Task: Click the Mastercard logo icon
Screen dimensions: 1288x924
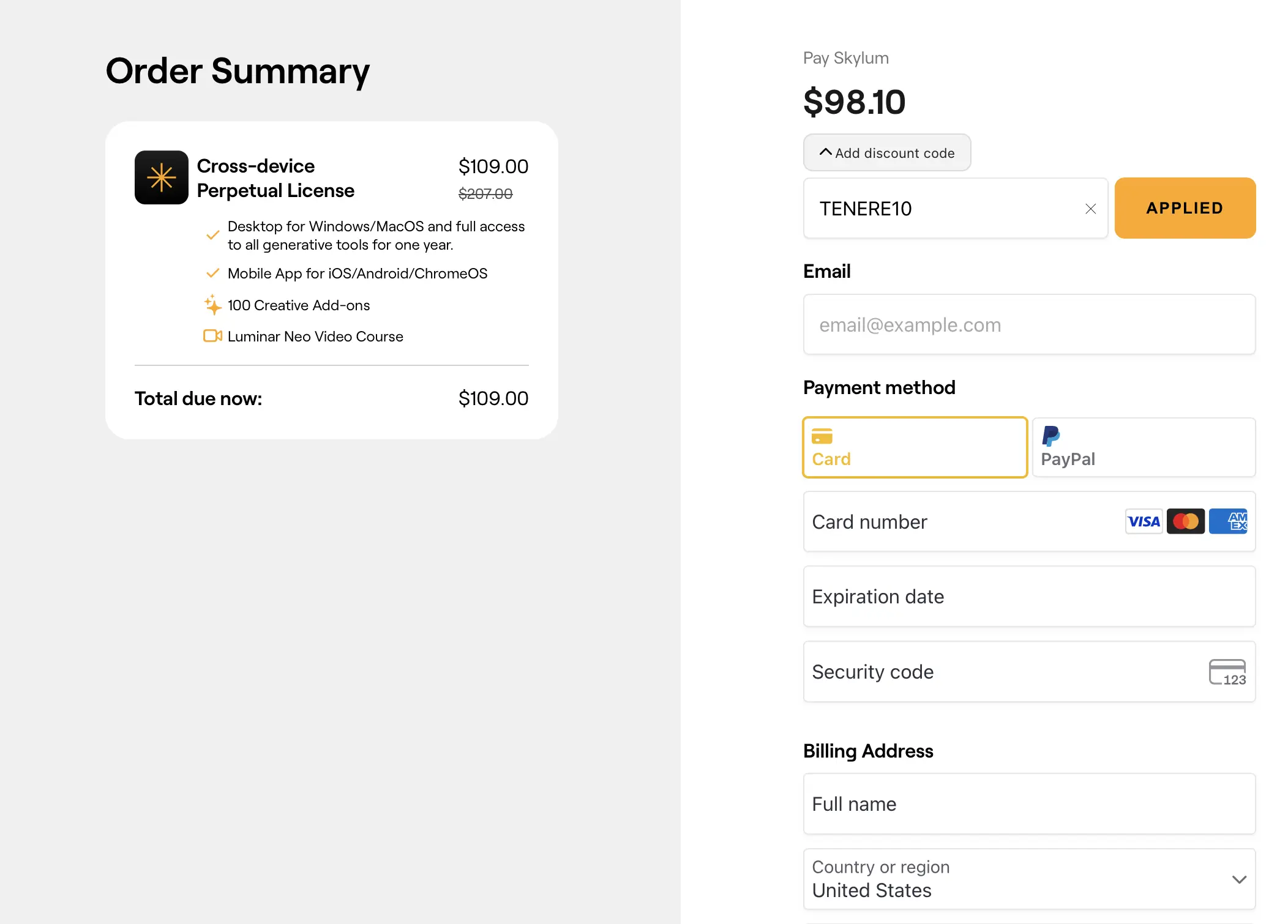Action: click(x=1185, y=521)
